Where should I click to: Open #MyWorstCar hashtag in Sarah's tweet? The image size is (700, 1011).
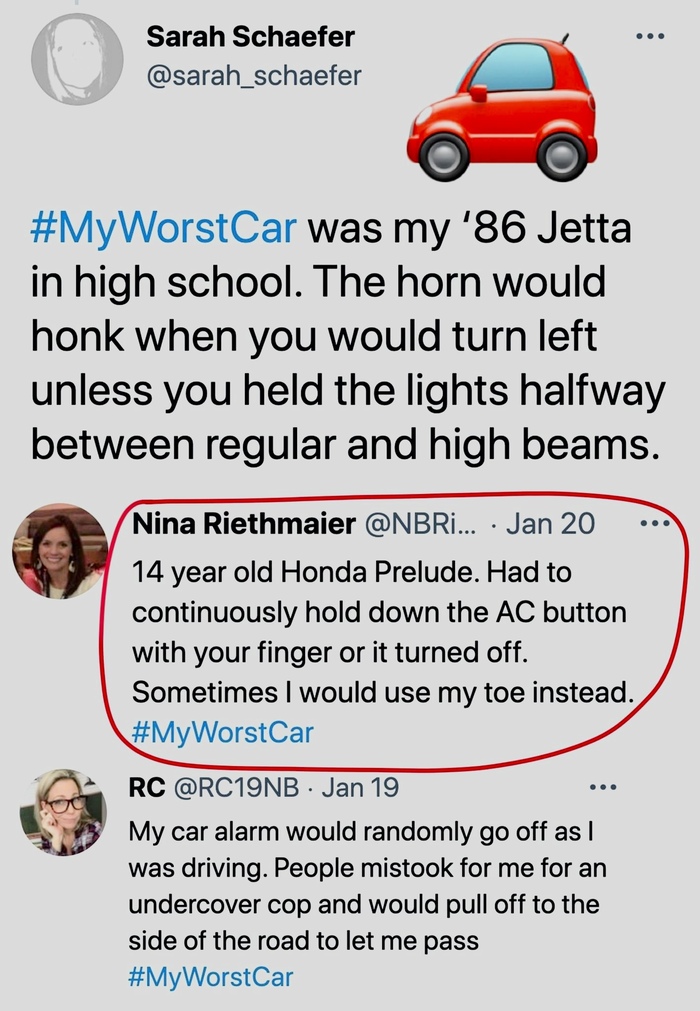[164, 228]
